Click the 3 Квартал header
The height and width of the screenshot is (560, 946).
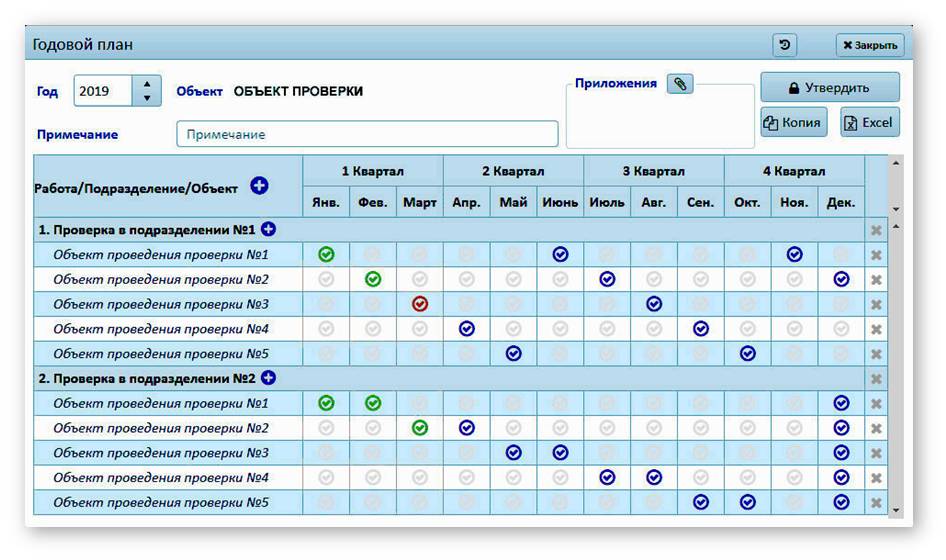(x=654, y=171)
